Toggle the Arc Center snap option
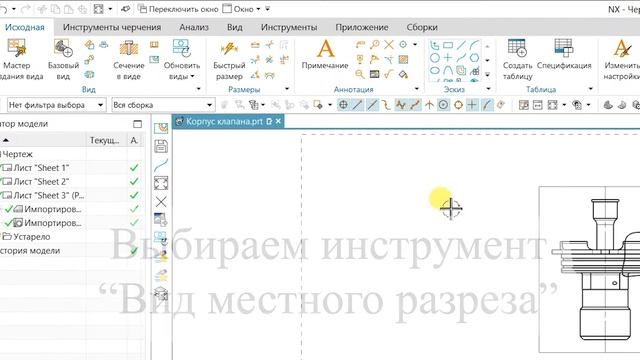The width and height of the screenshot is (640, 360). pyautogui.click(x=443, y=105)
